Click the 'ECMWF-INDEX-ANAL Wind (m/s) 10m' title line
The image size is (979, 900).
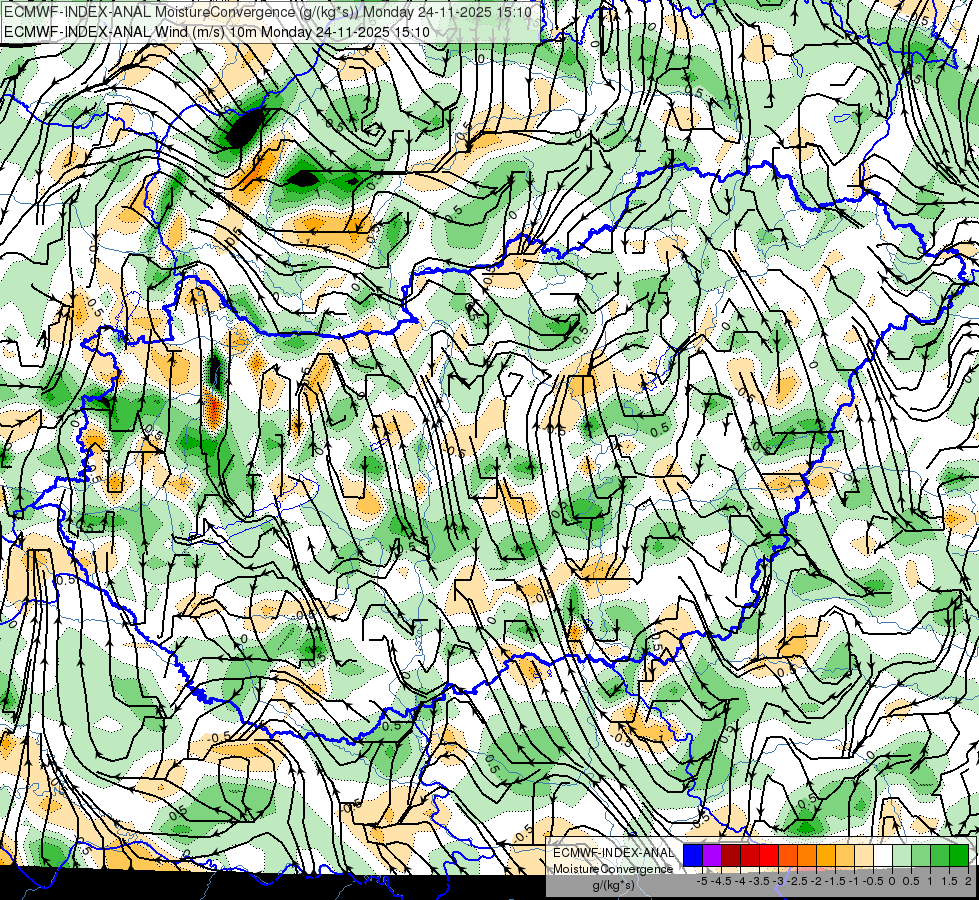[217, 32]
